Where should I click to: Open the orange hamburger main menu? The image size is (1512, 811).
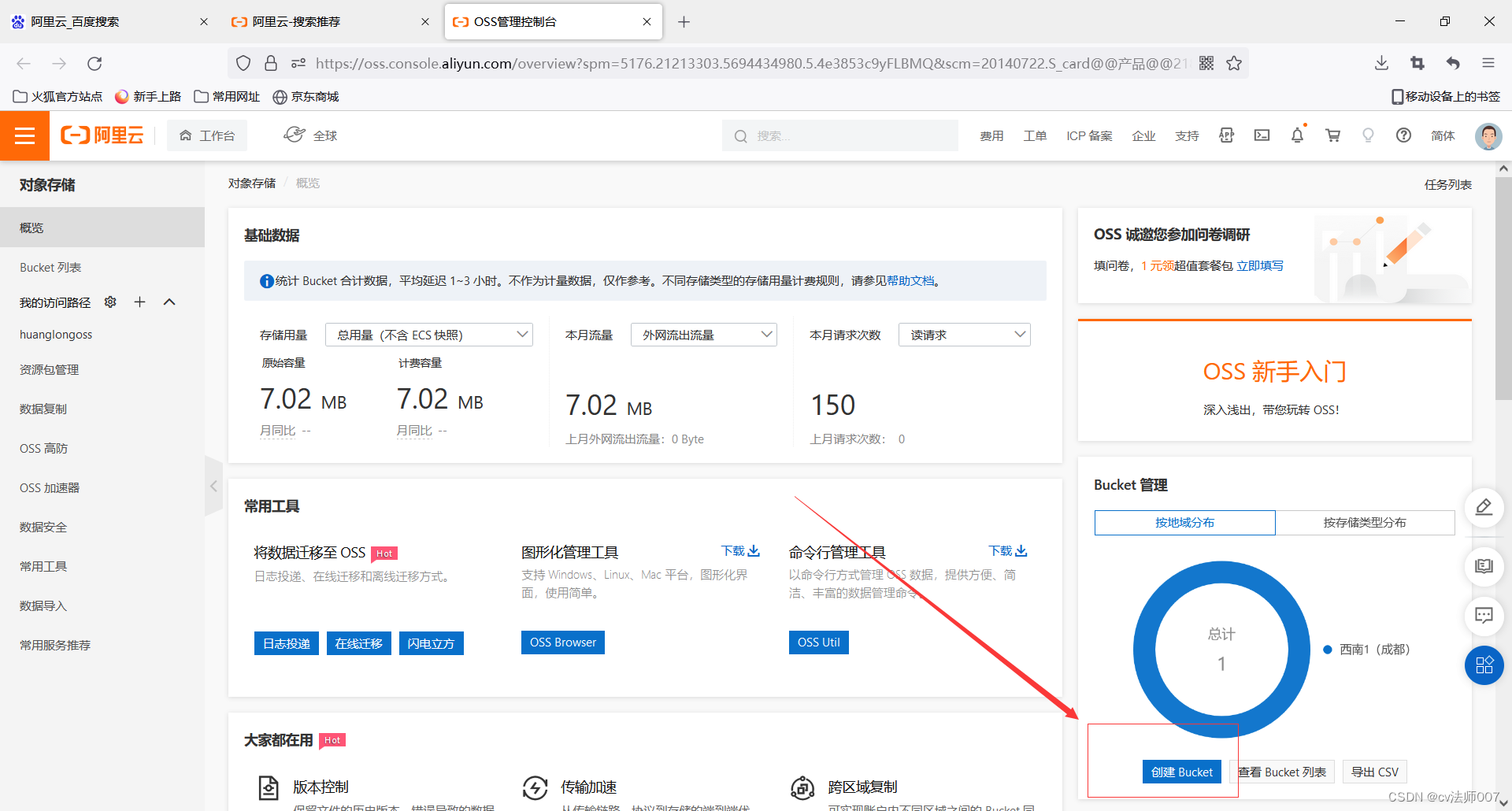(24, 135)
